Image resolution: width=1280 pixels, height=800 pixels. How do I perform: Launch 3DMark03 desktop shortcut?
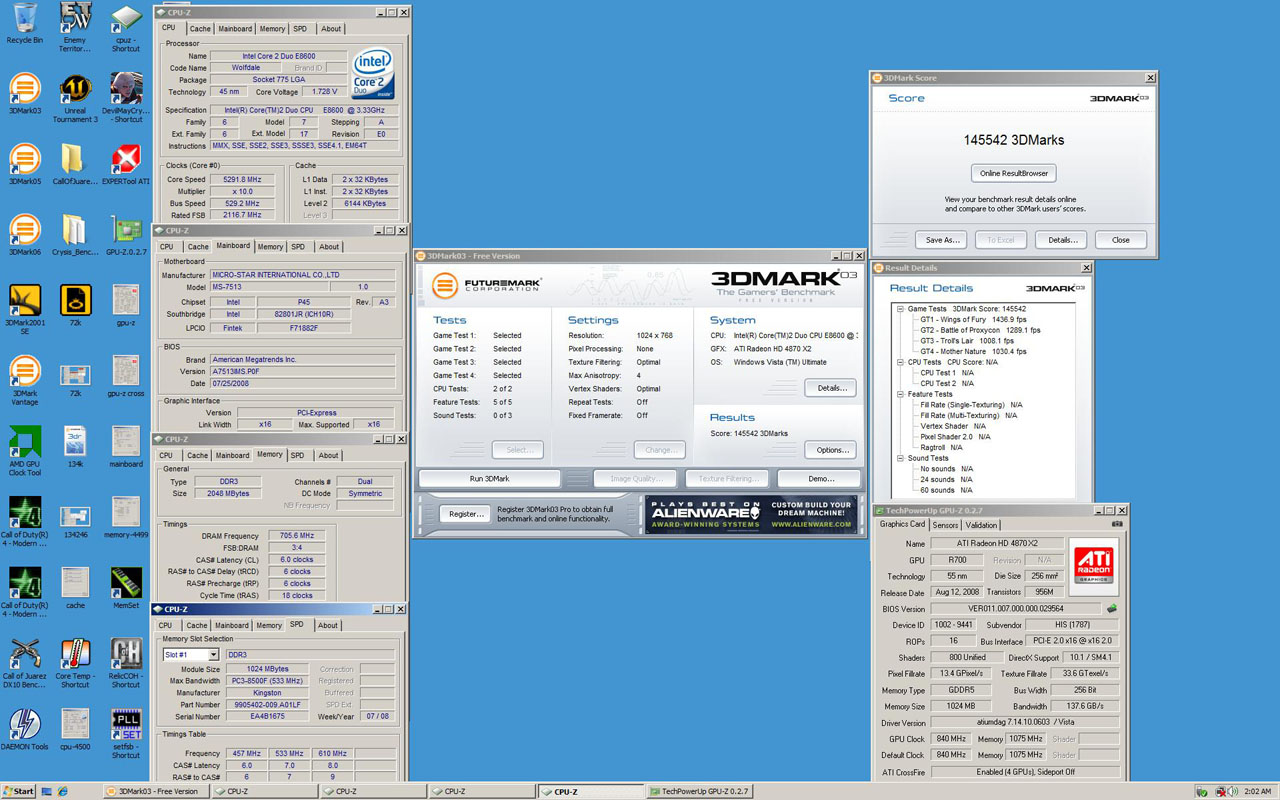coord(24,95)
